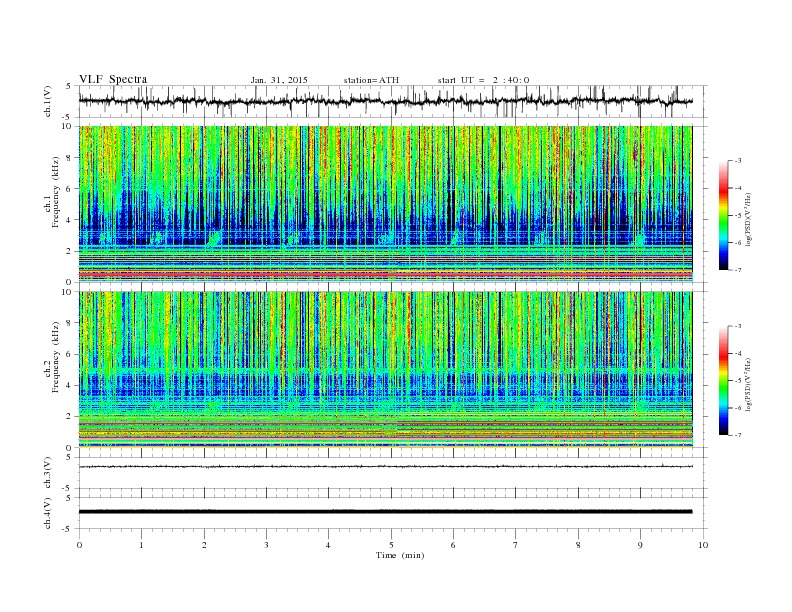
Task: Click inside the ch.1 spectrogram panel
Action: click(385, 204)
